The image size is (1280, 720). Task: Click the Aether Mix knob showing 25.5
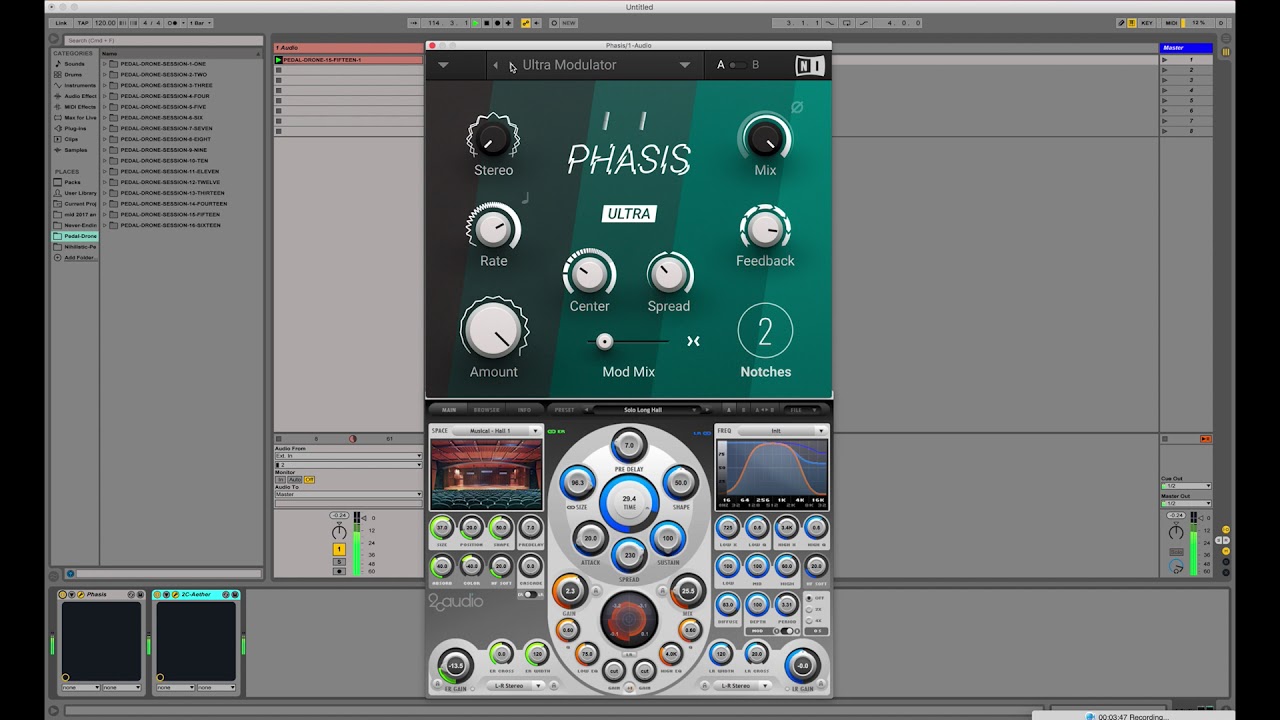pyautogui.click(x=688, y=591)
